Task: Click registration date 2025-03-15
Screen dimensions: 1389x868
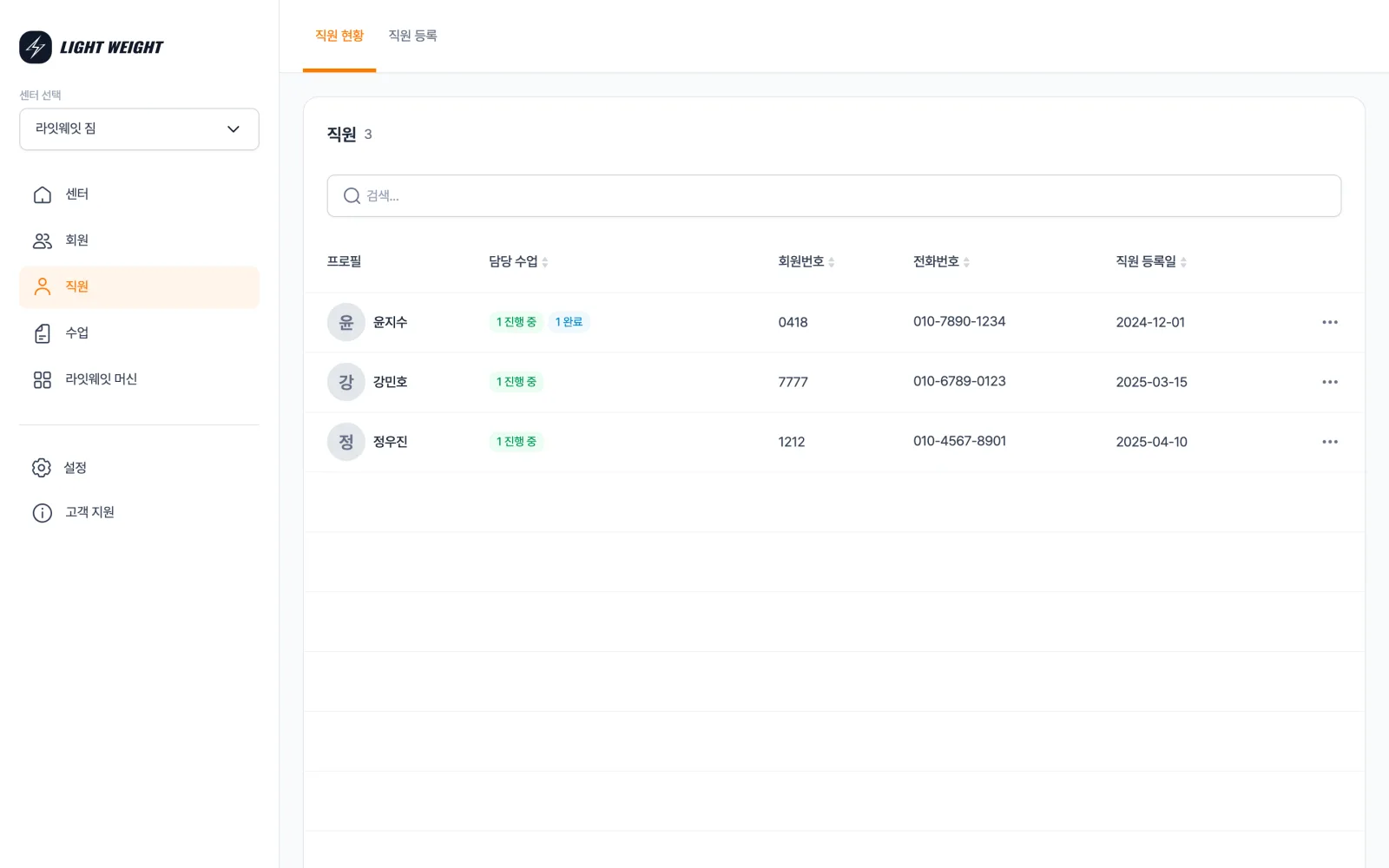Action: [x=1151, y=382]
